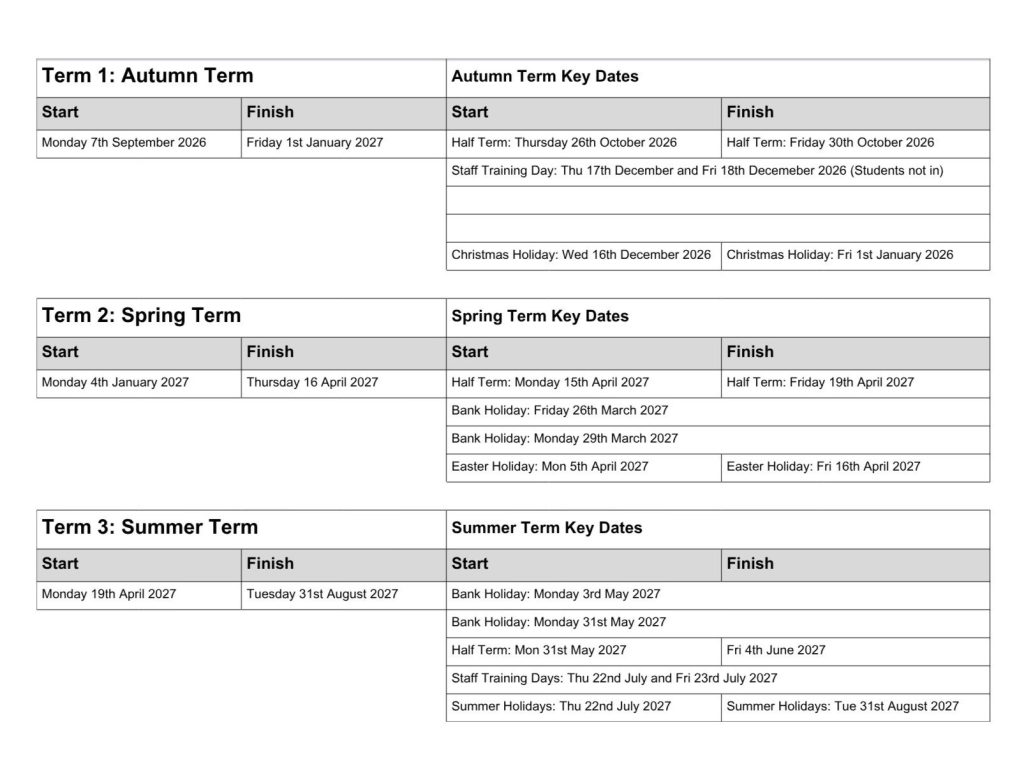This screenshot has height=757, width=1024.
Task: Click Bank Holiday: Monday 29th March 2027
Action: 565,438
